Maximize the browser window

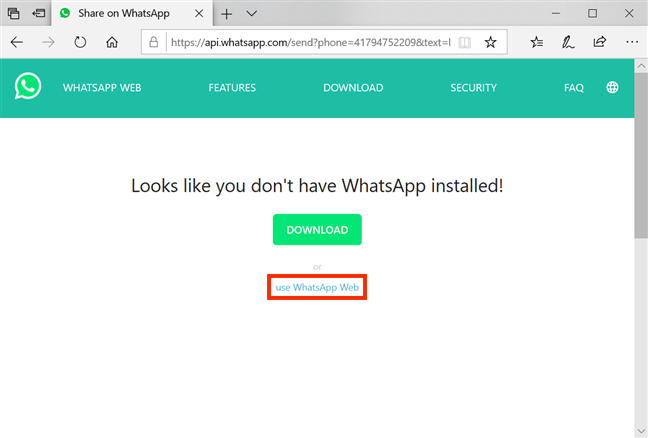592,13
